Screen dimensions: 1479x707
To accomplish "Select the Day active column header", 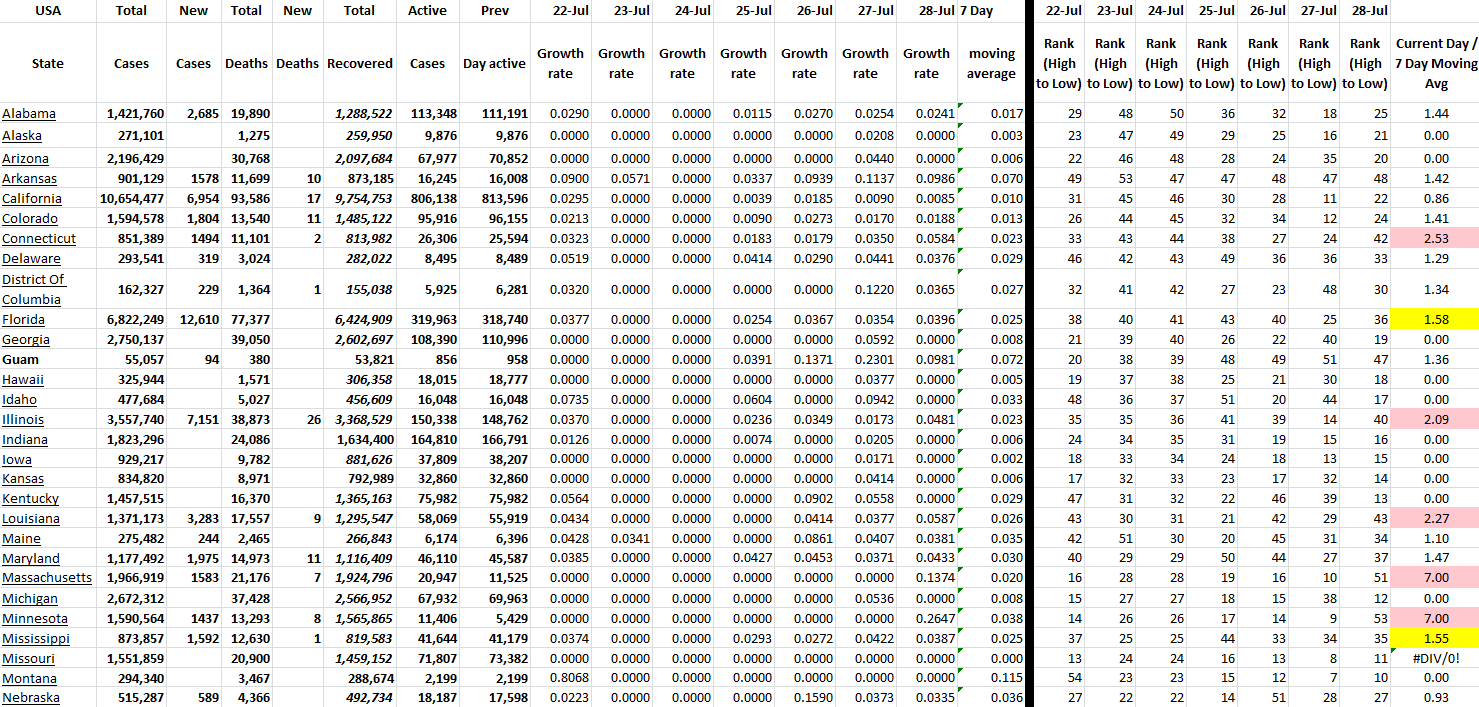I will point(494,63).
